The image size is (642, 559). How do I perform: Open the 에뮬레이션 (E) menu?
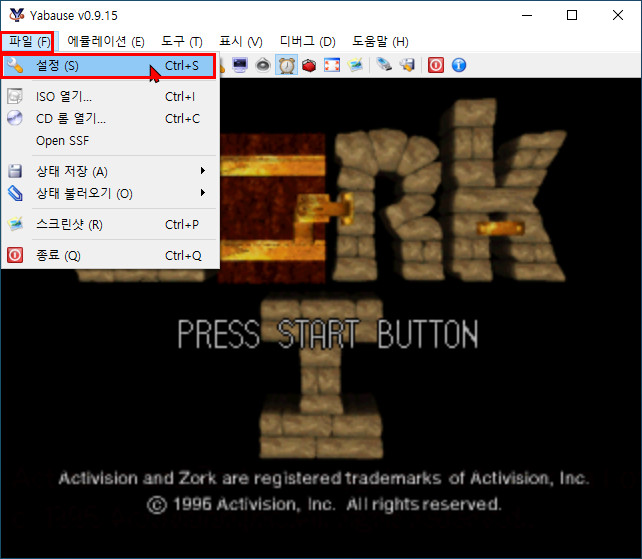[x=106, y=42]
